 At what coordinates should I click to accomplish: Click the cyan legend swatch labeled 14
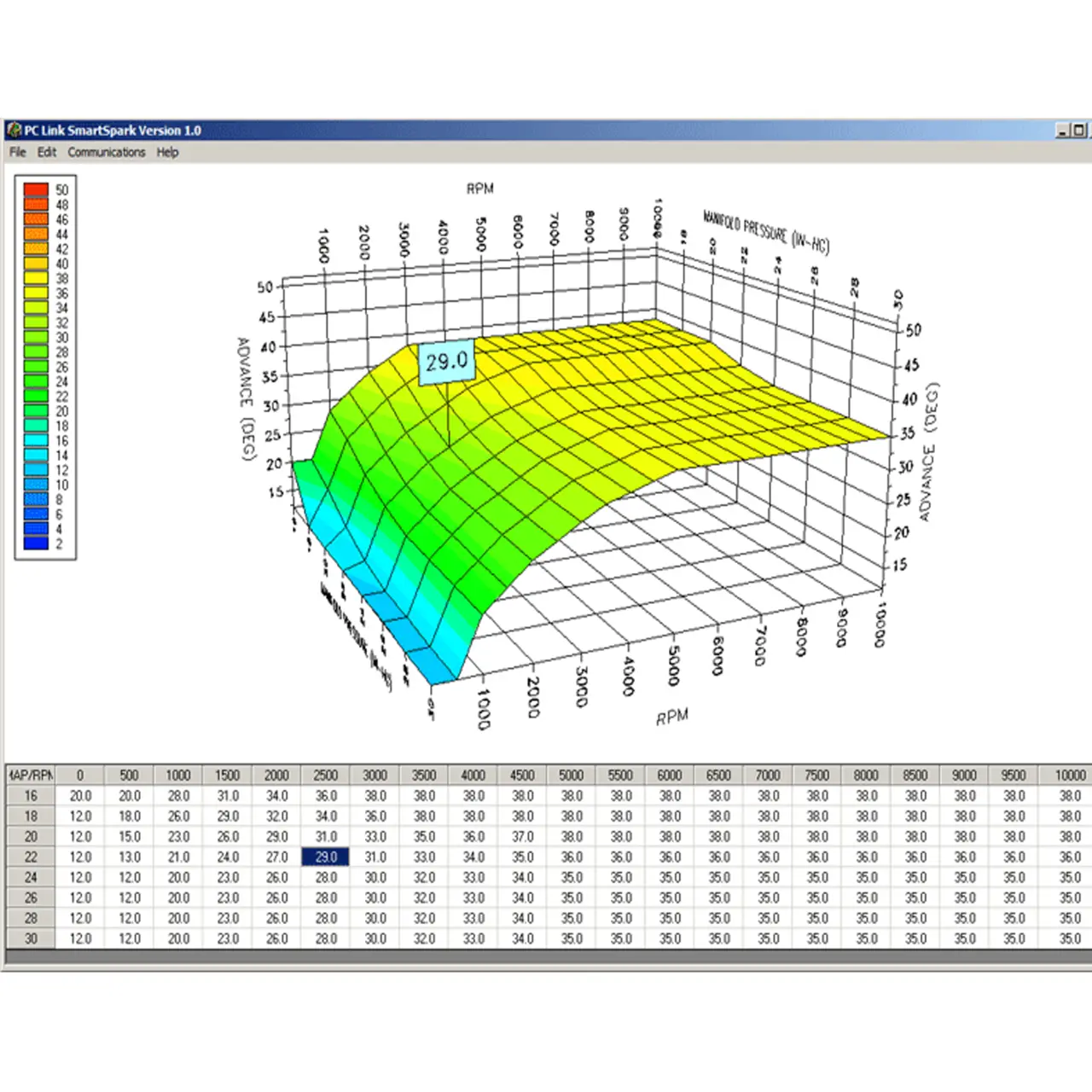[x=36, y=455]
